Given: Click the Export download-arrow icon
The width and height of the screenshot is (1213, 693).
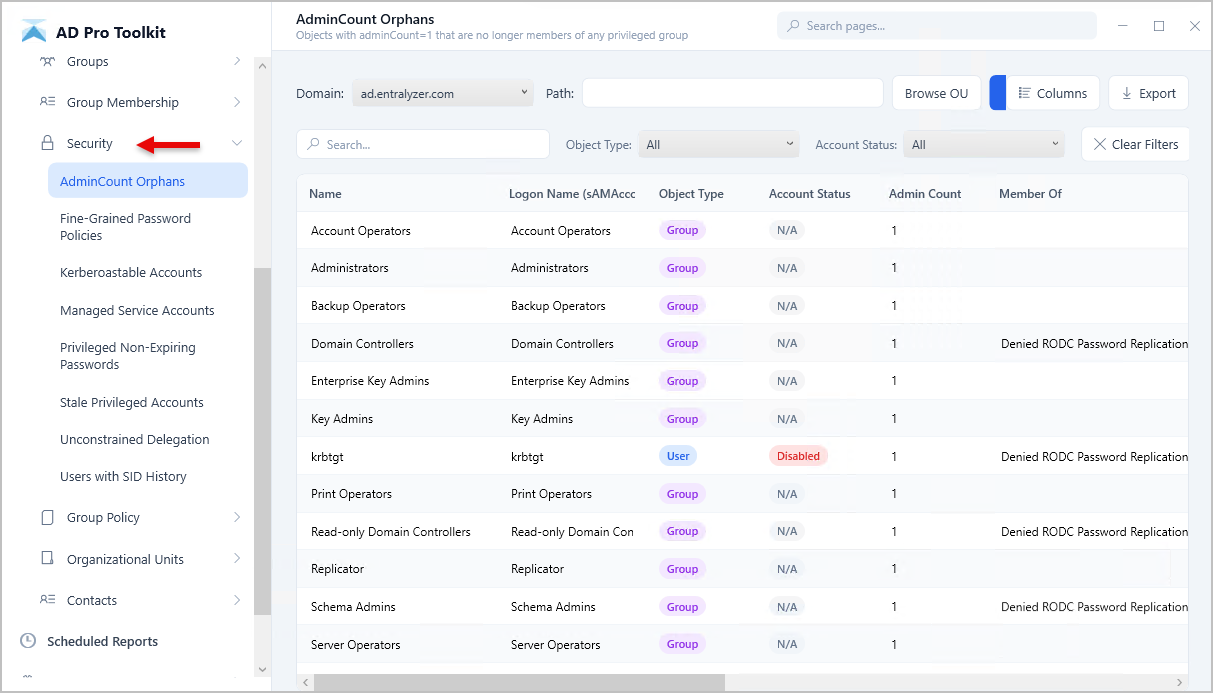Looking at the screenshot, I should pos(1127,92).
